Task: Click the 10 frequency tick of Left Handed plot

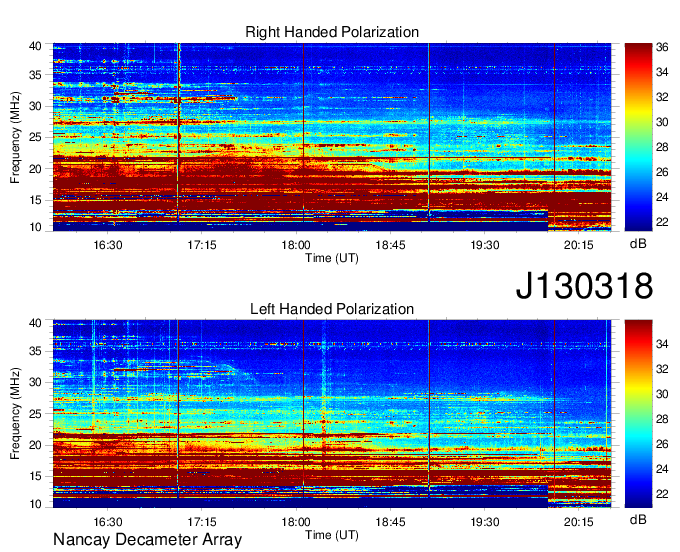Action: [x=35, y=504]
